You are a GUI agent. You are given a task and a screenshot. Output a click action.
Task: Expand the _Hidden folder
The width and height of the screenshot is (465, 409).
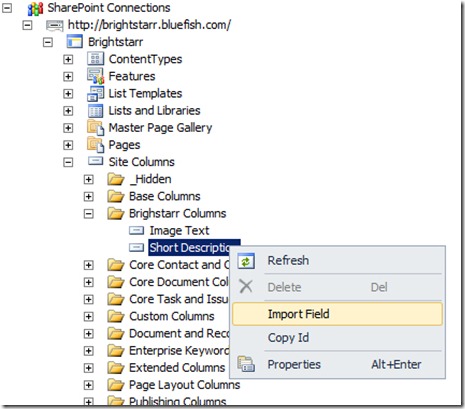pyautogui.click(x=89, y=179)
